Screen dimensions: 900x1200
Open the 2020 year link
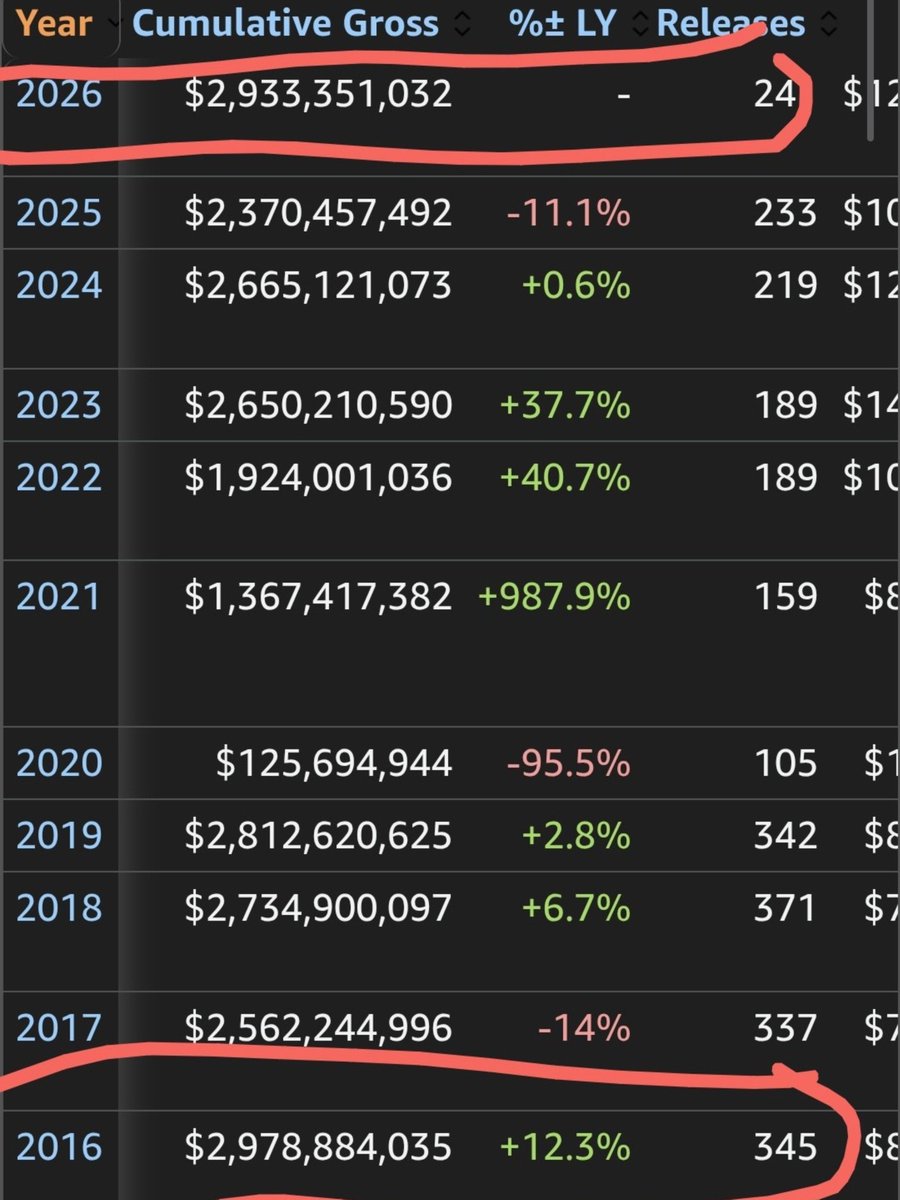click(59, 763)
